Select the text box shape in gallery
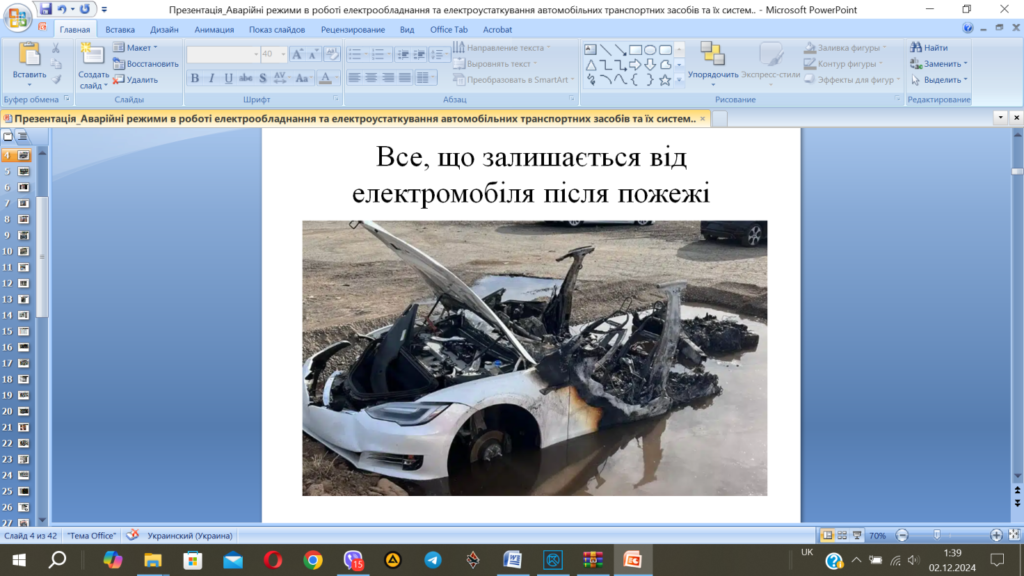This screenshot has width=1024, height=576. click(590, 50)
